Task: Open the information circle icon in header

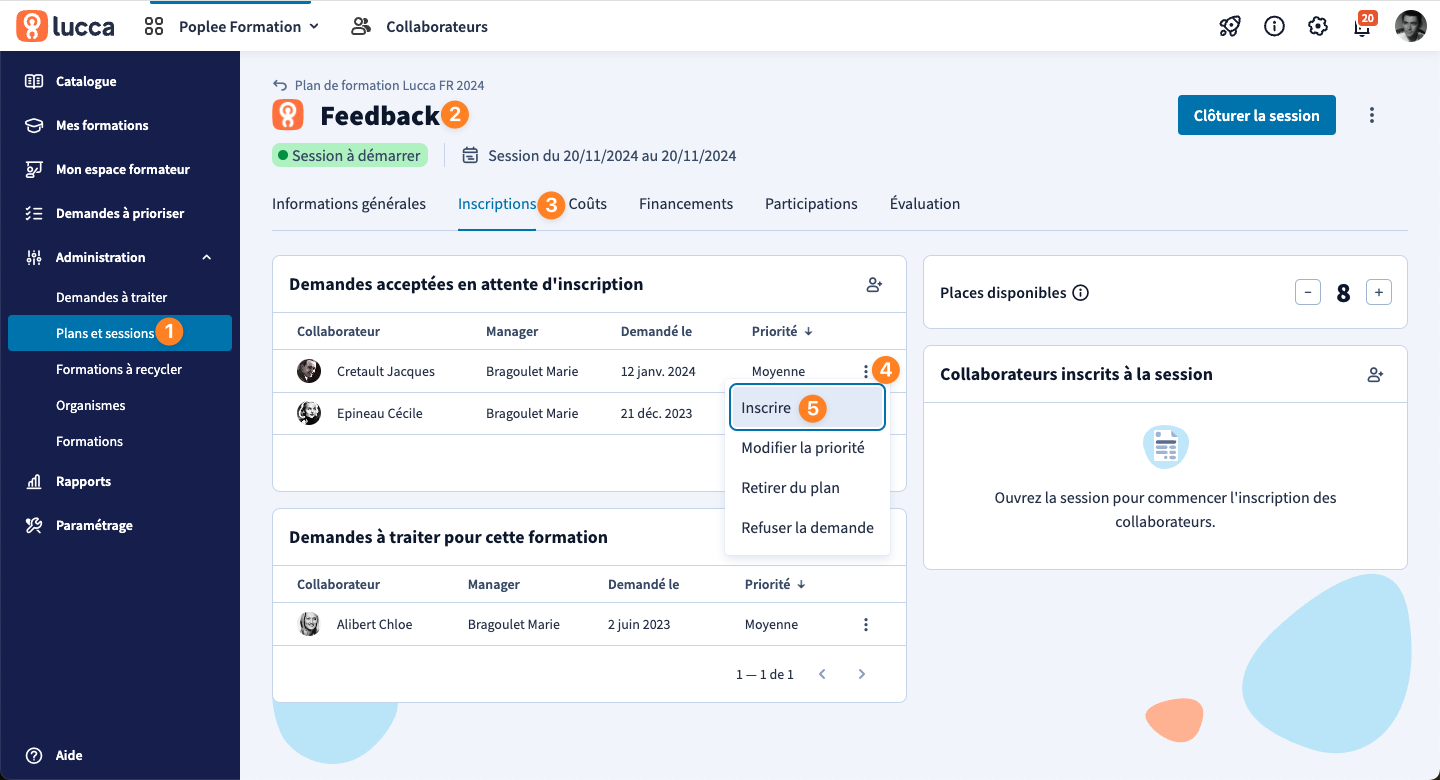Action: tap(1274, 27)
